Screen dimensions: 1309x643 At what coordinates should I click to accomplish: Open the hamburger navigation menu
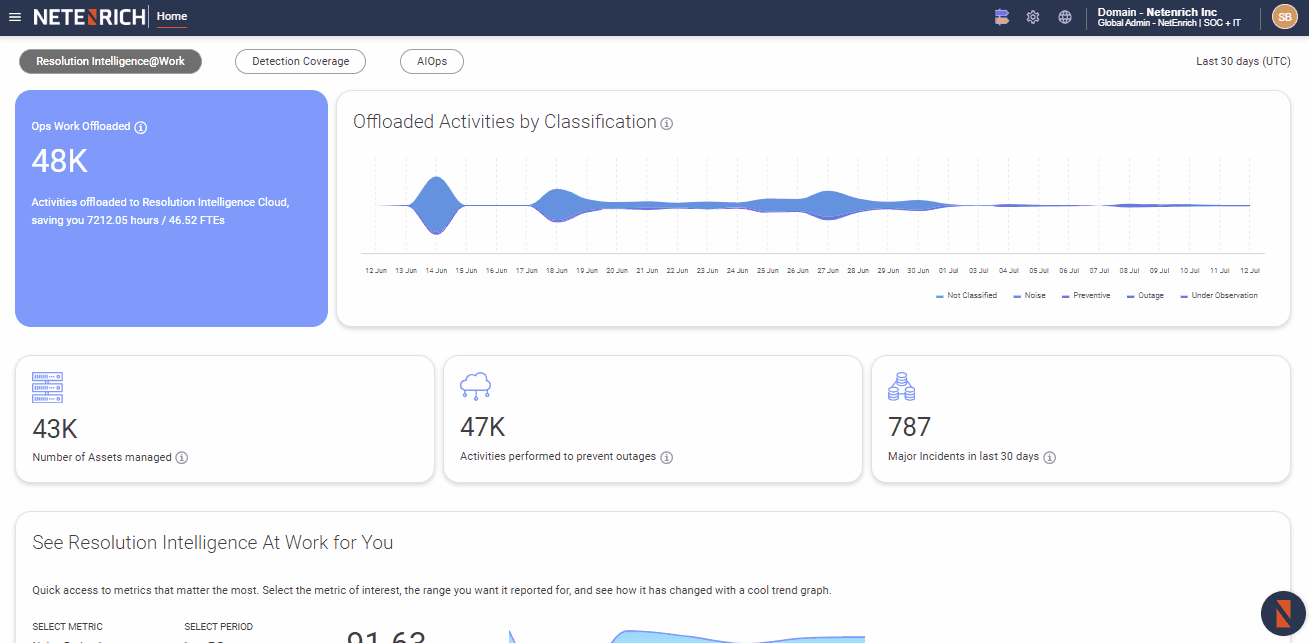tap(14, 17)
